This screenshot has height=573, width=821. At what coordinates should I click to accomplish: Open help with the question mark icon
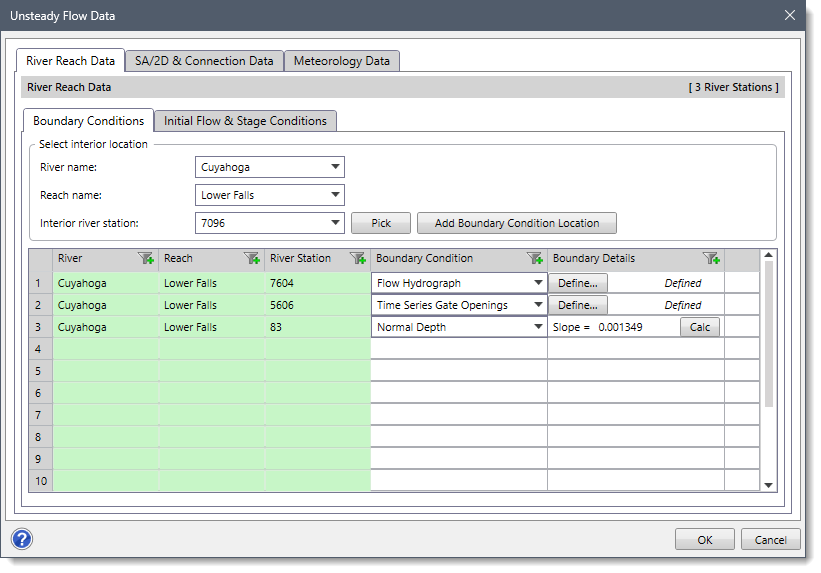(22, 539)
